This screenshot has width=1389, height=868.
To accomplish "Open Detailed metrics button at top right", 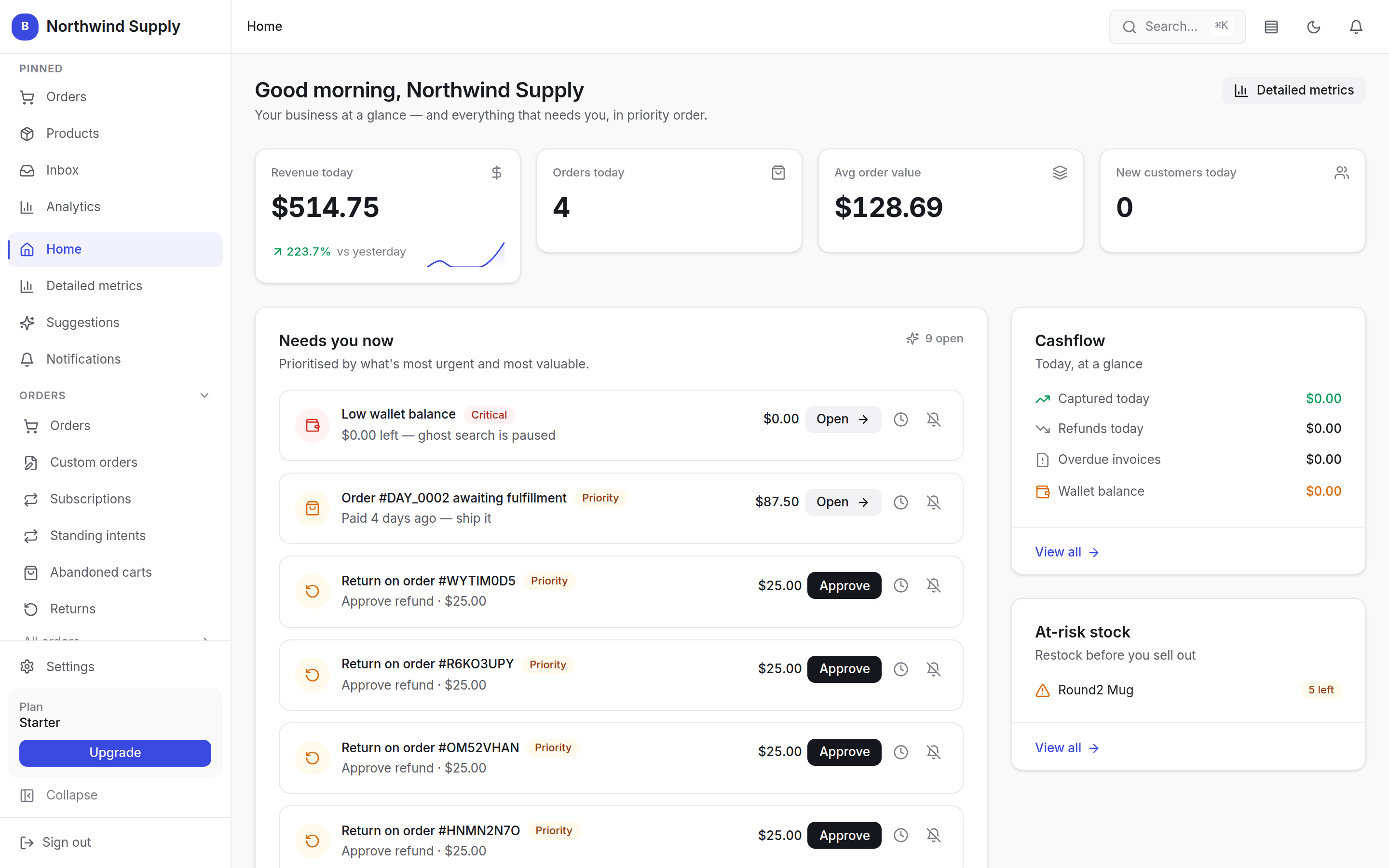I will 1294,90.
